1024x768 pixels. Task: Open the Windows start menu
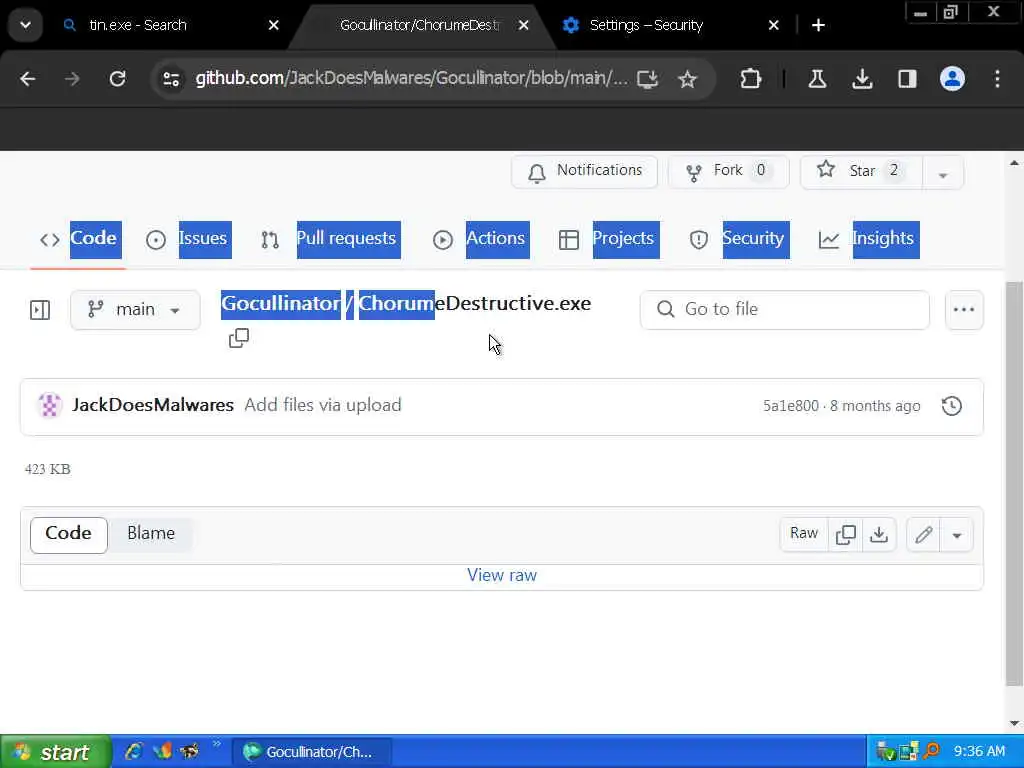point(55,752)
